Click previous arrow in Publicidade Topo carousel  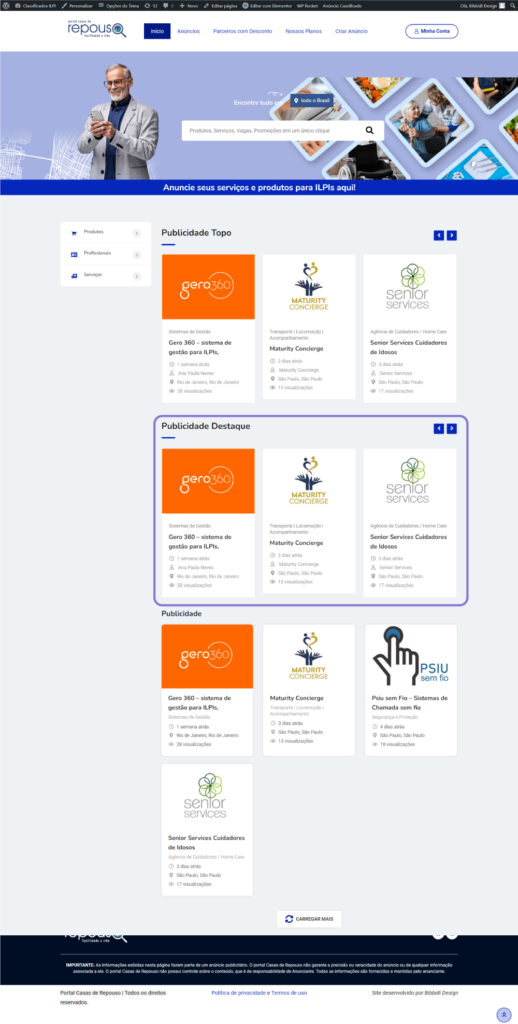tap(439, 235)
